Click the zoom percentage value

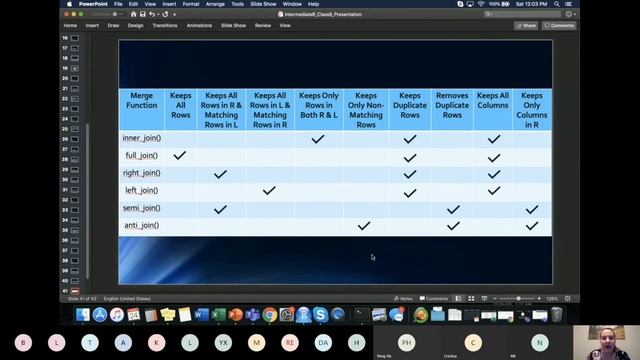[552, 299]
